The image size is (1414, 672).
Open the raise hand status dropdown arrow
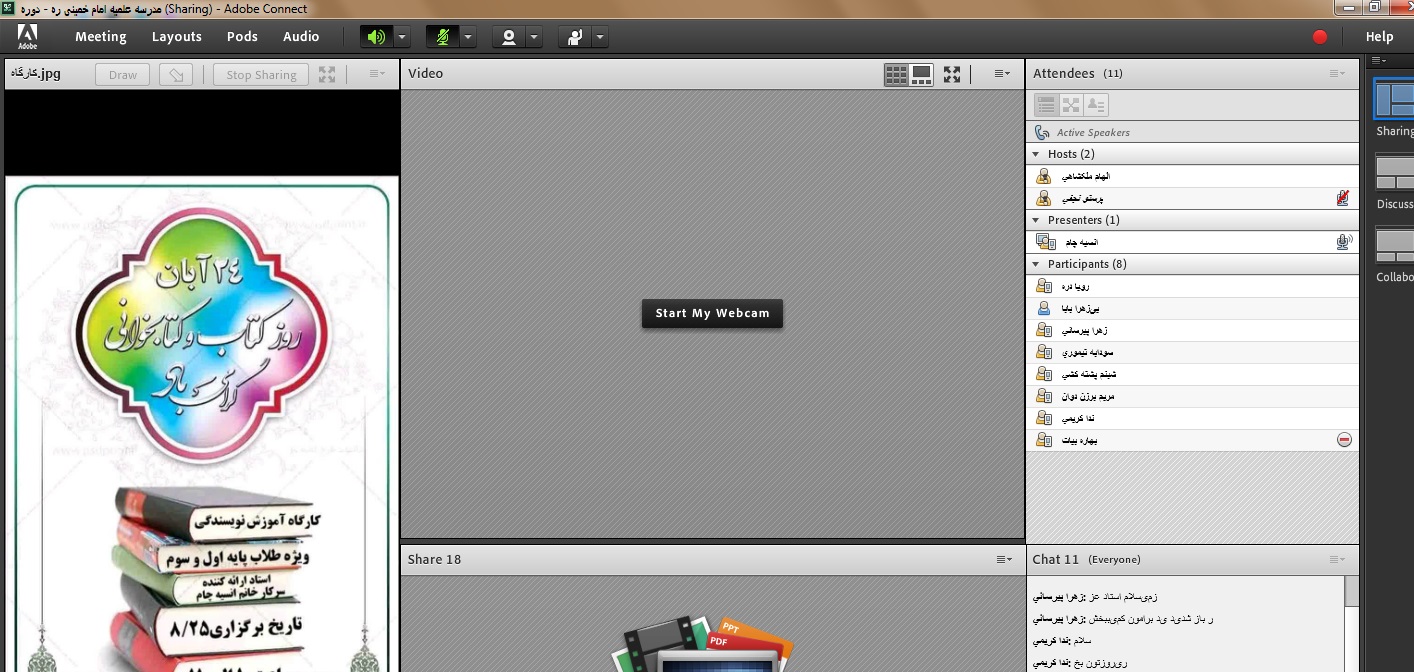click(600, 37)
